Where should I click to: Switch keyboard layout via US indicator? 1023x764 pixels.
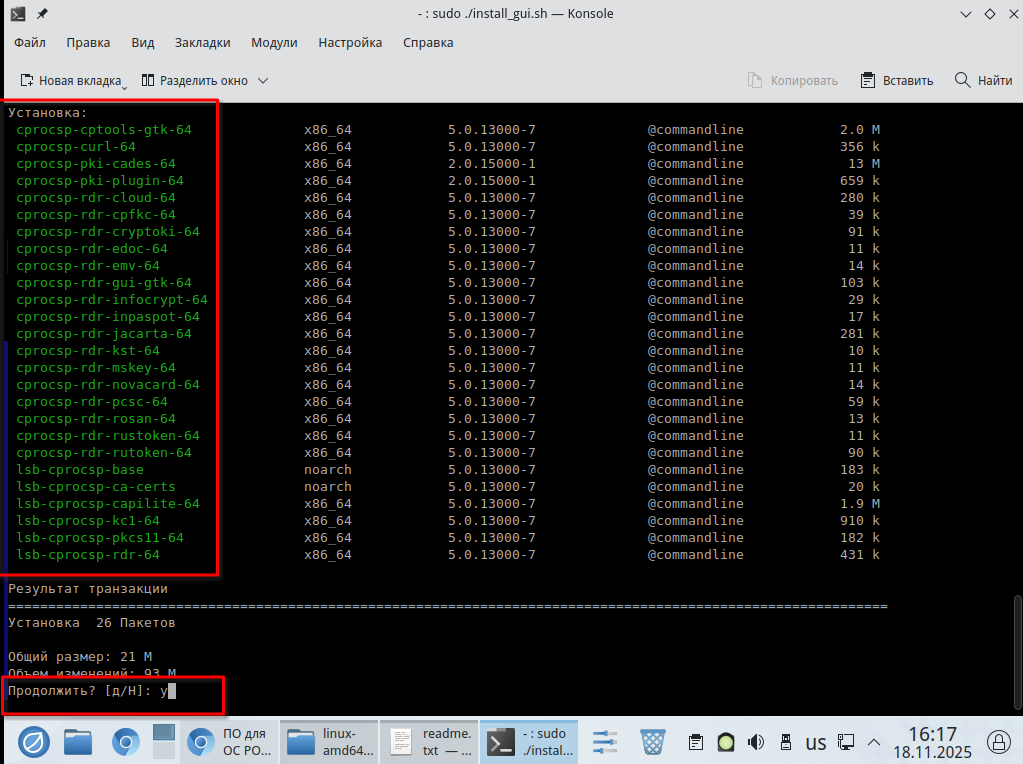pos(815,742)
